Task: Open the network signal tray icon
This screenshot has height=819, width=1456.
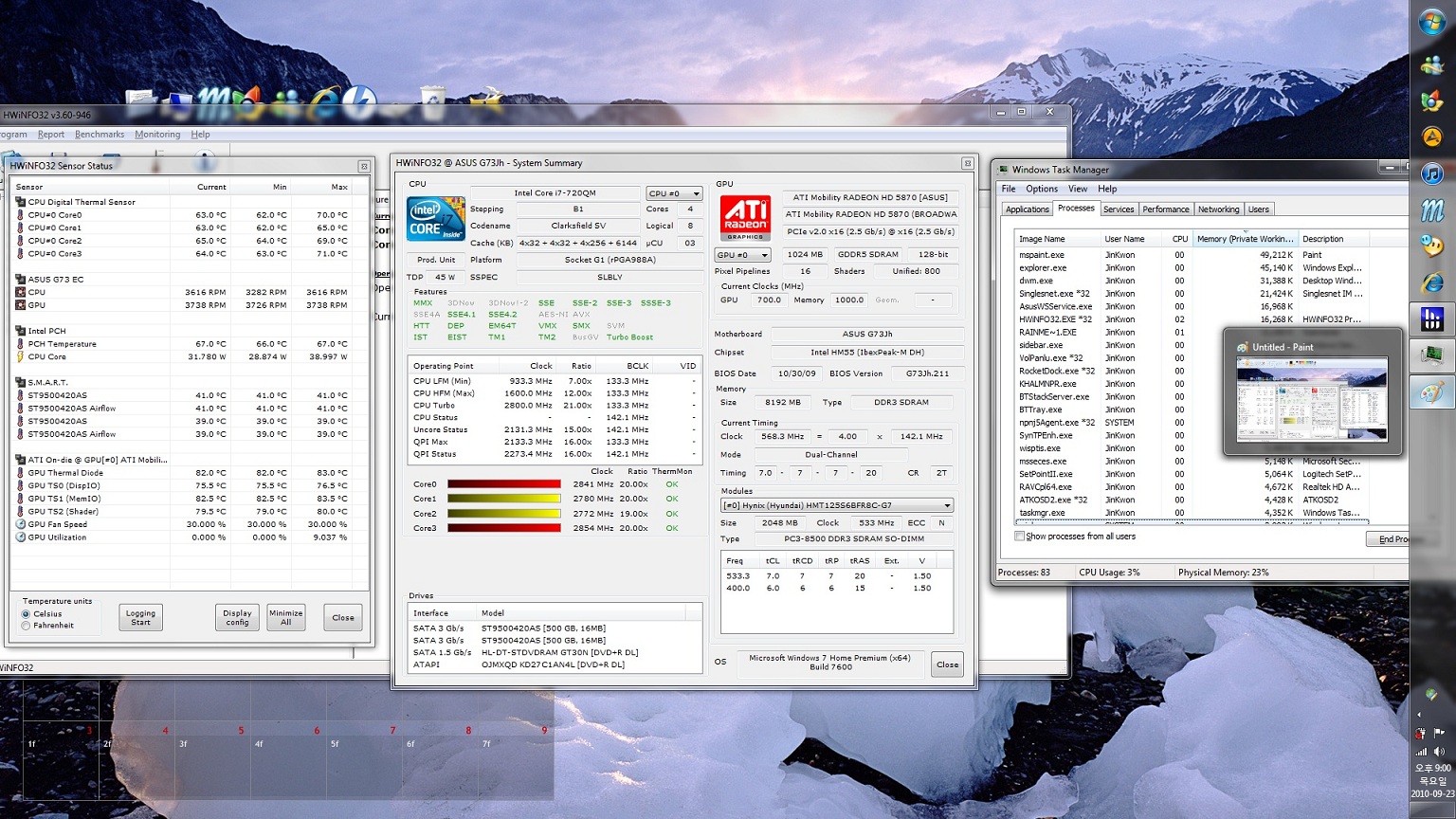Action: [x=1422, y=752]
